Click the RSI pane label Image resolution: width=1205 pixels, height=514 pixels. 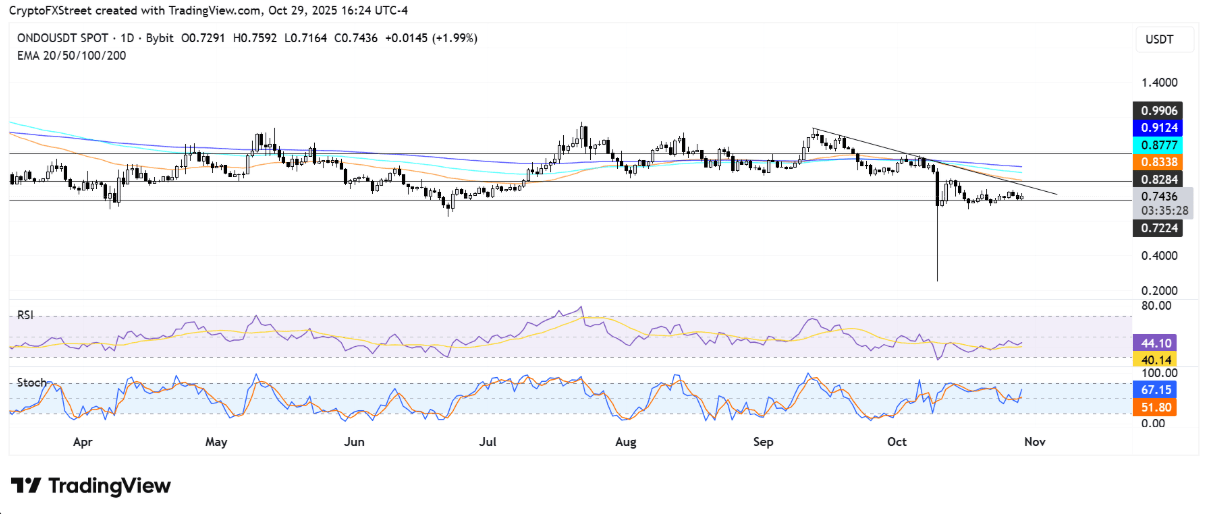pyautogui.click(x=27, y=313)
